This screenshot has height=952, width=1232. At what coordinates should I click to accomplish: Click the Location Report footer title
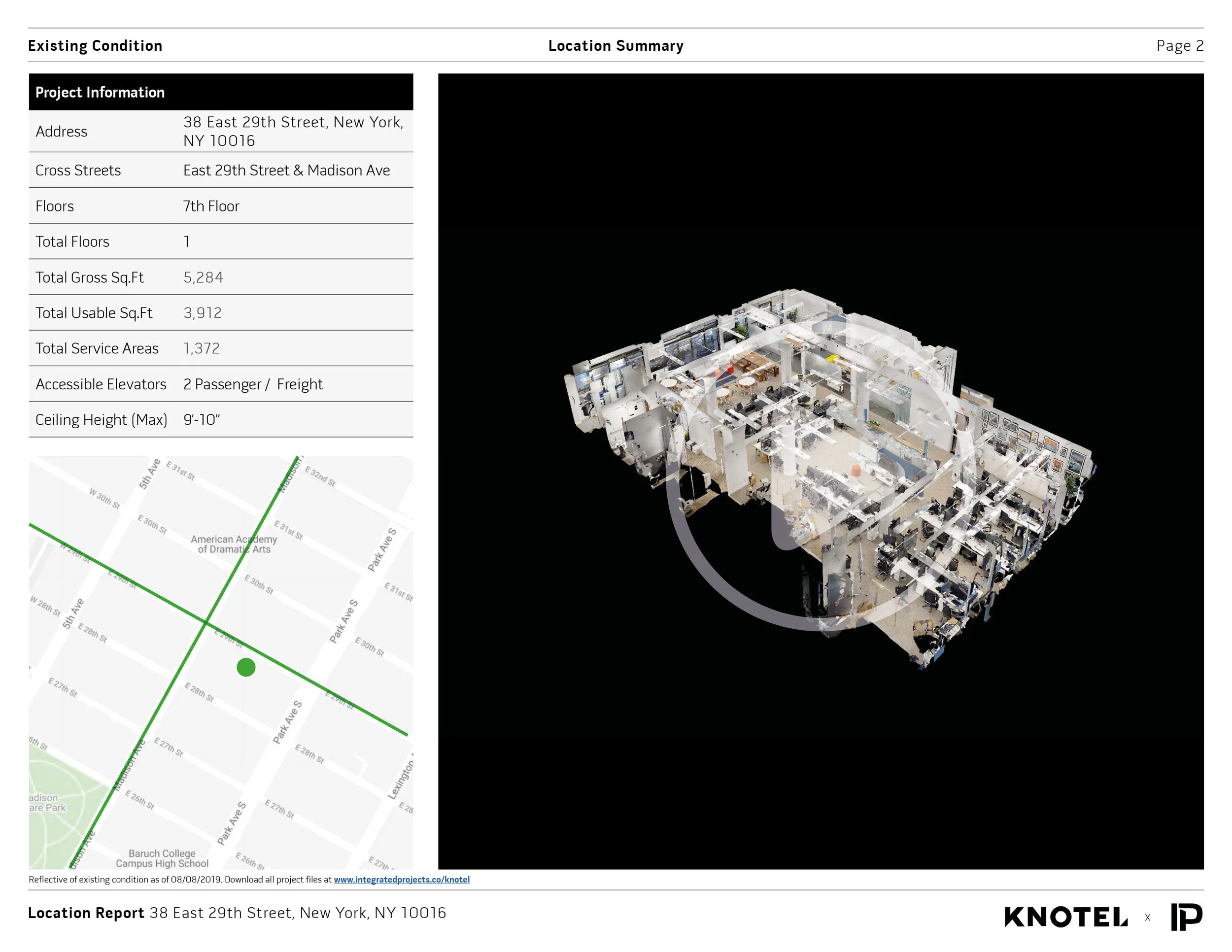(86, 913)
